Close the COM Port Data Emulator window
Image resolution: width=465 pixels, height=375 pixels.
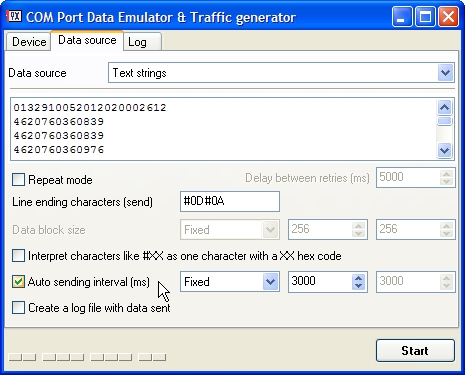[448, 16]
